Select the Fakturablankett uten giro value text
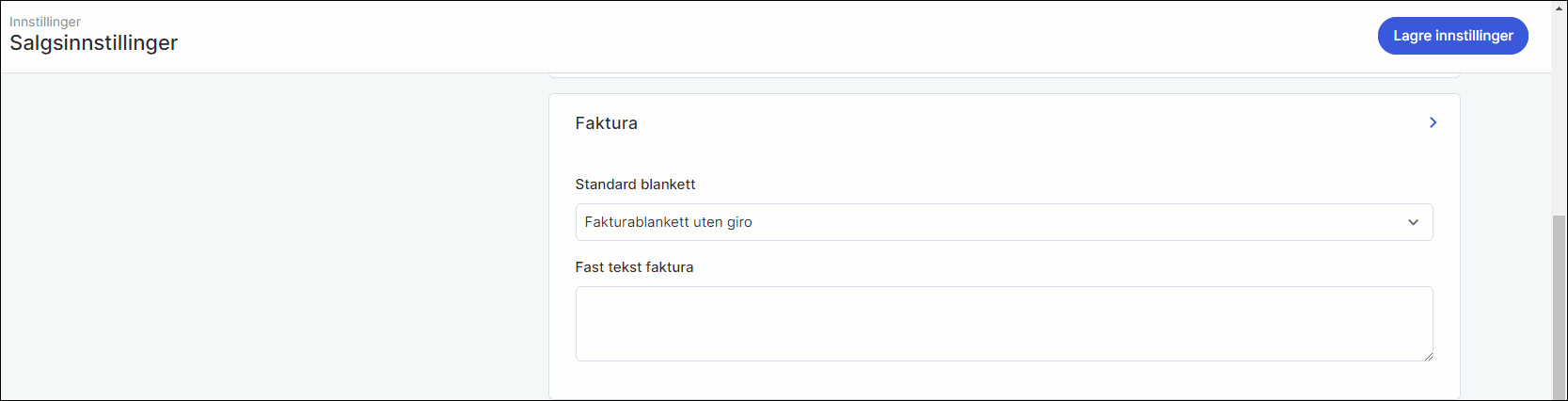The image size is (1568, 401). click(x=669, y=222)
